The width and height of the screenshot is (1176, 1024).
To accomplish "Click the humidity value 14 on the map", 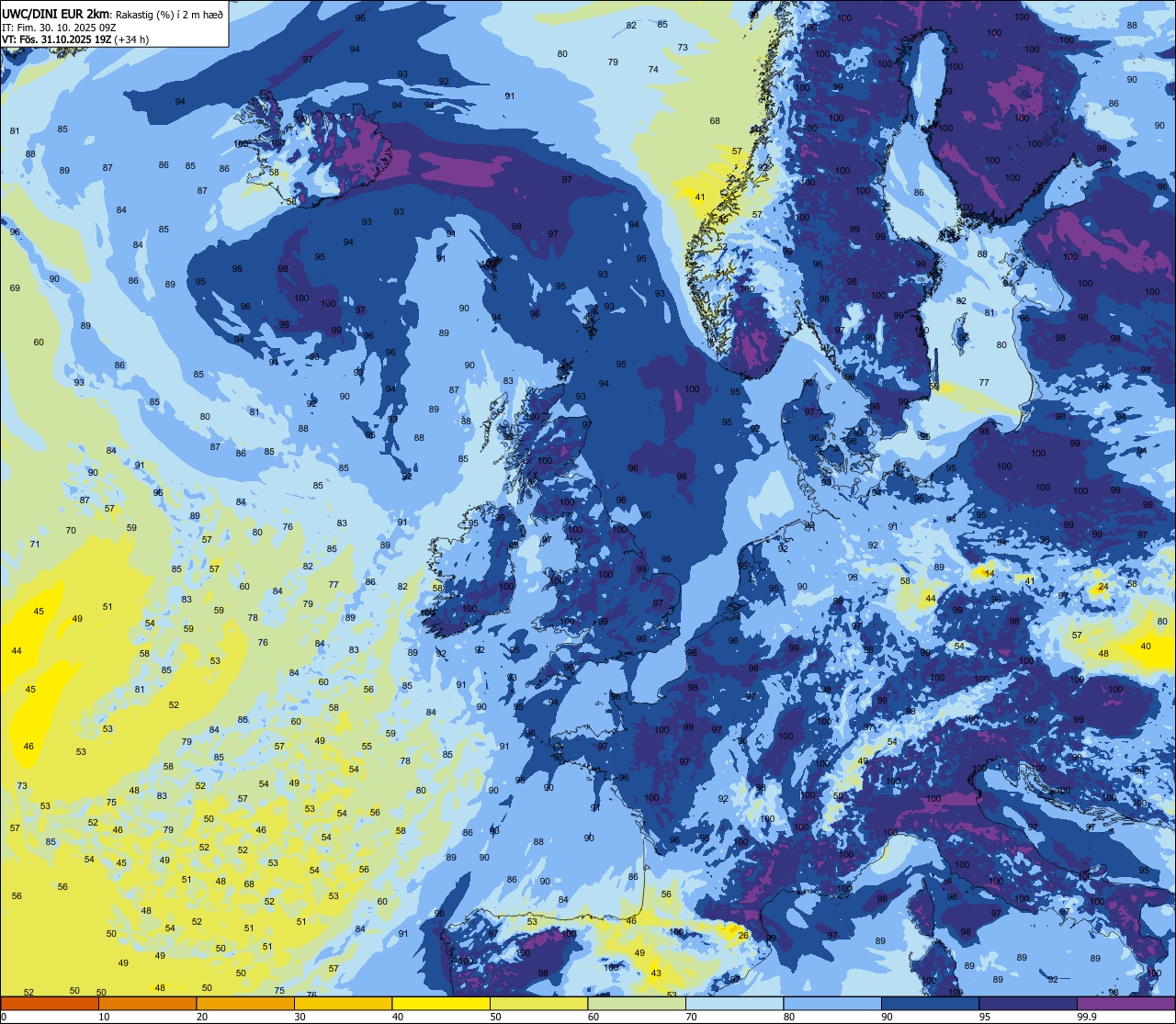I will click(x=989, y=574).
